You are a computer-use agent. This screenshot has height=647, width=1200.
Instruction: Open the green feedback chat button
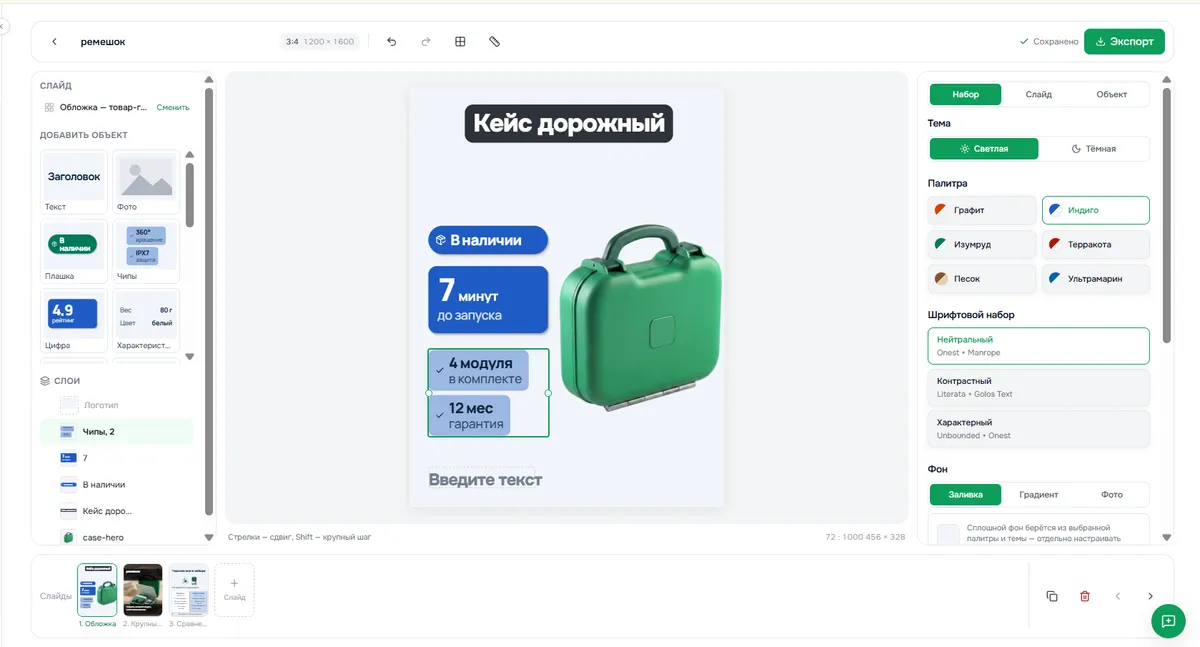tap(1167, 621)
